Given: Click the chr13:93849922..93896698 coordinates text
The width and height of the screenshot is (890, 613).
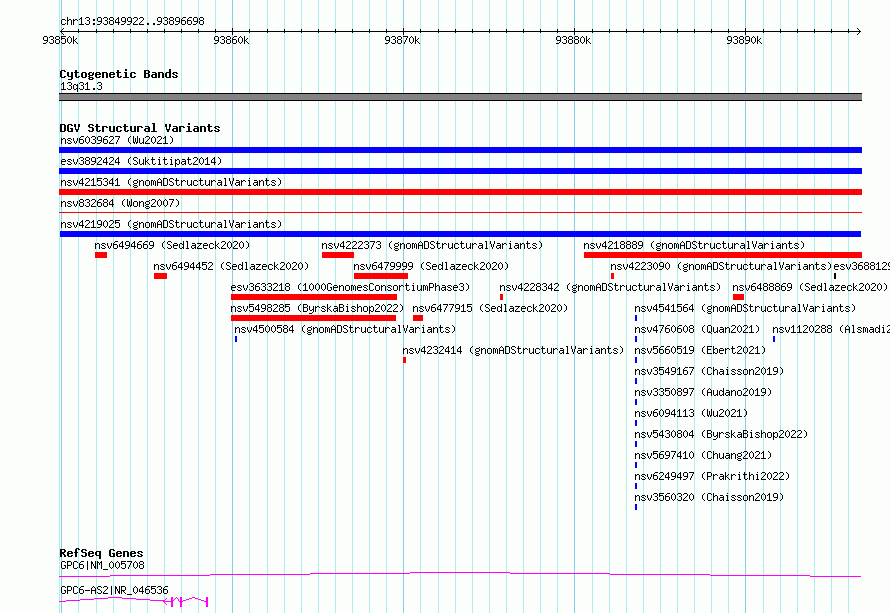Looking at the screenshot, I should pos(132,21).
